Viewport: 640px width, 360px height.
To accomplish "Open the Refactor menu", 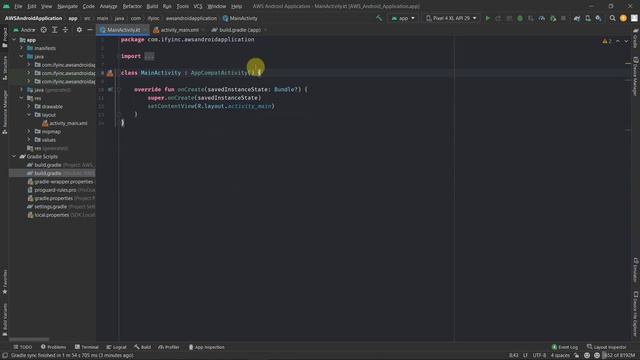I will pyautogui.click(x=132, y=6).
